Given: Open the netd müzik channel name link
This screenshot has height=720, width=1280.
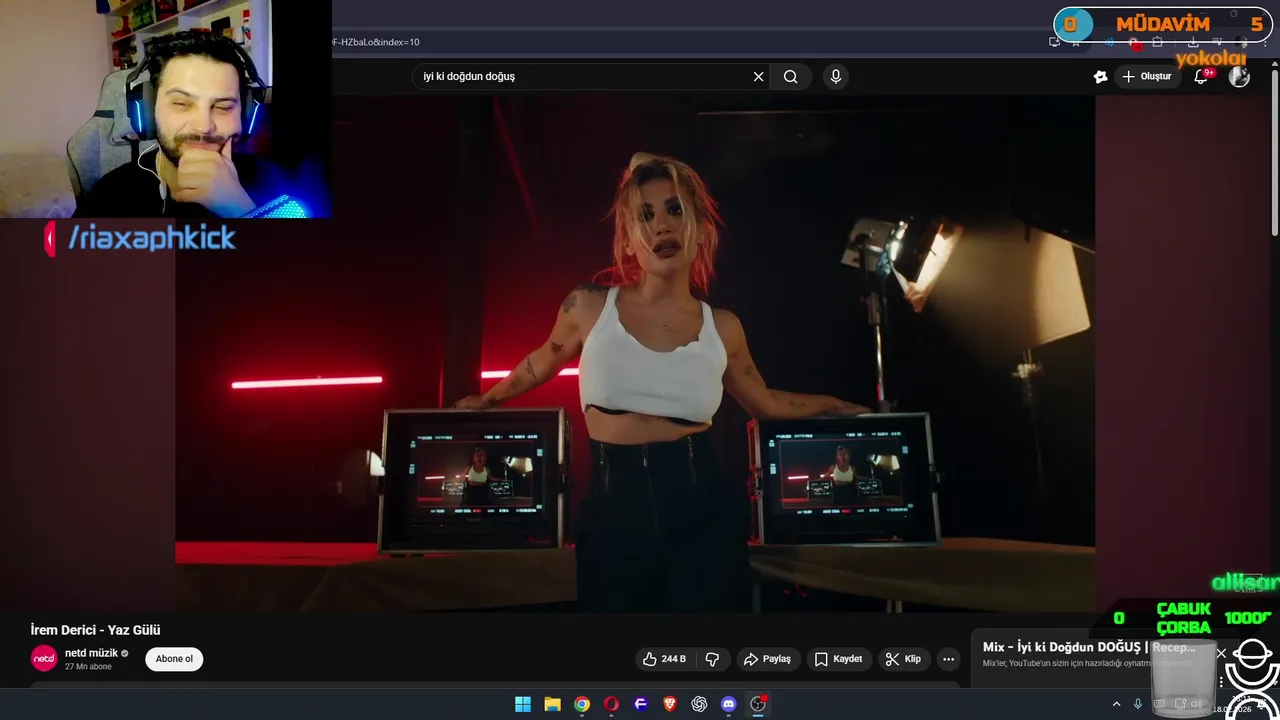Looking at the screenshot, I should click(x=91, y=653).
